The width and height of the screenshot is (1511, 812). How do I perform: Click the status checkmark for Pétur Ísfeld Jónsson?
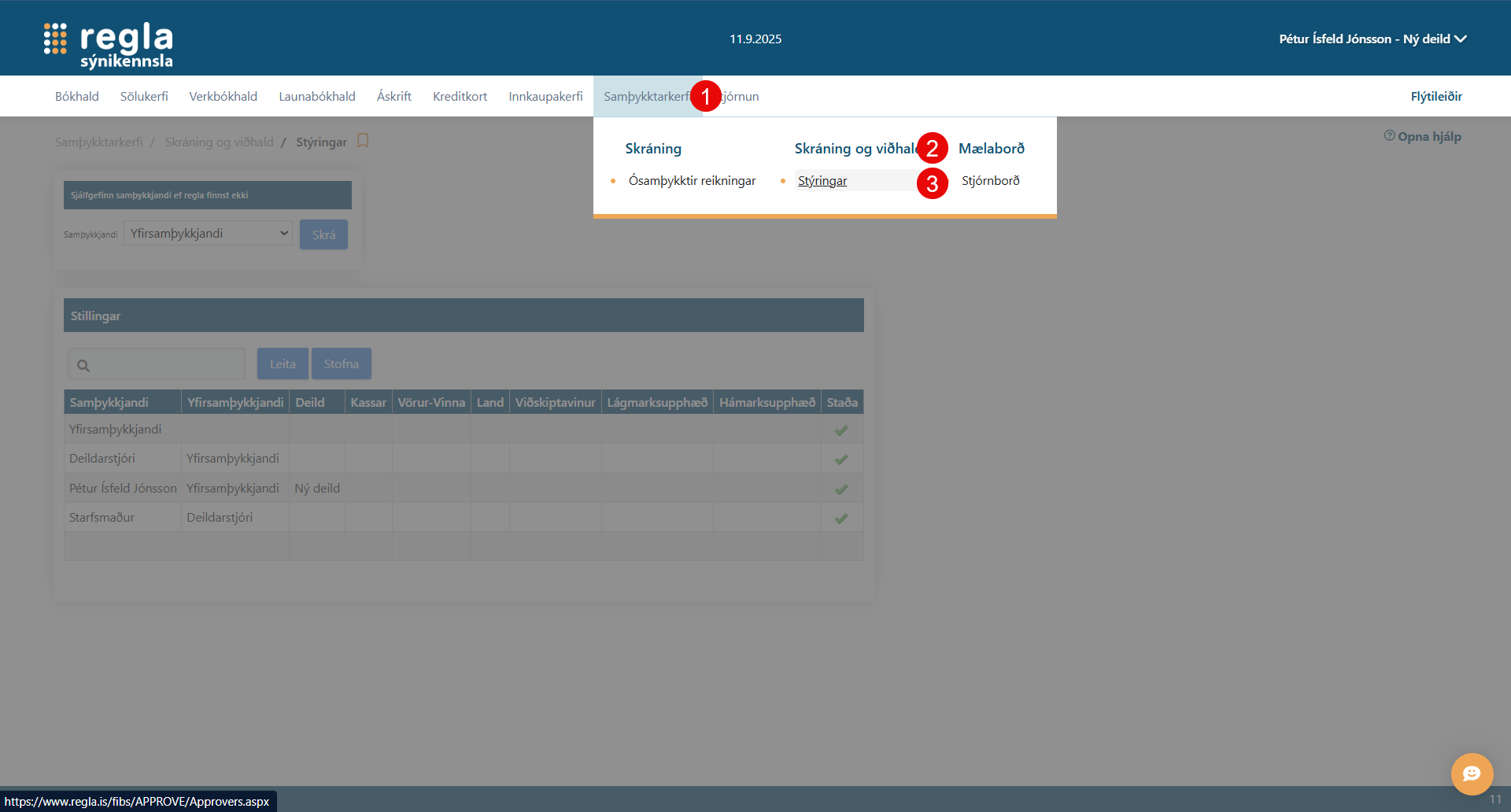point(841,489)
